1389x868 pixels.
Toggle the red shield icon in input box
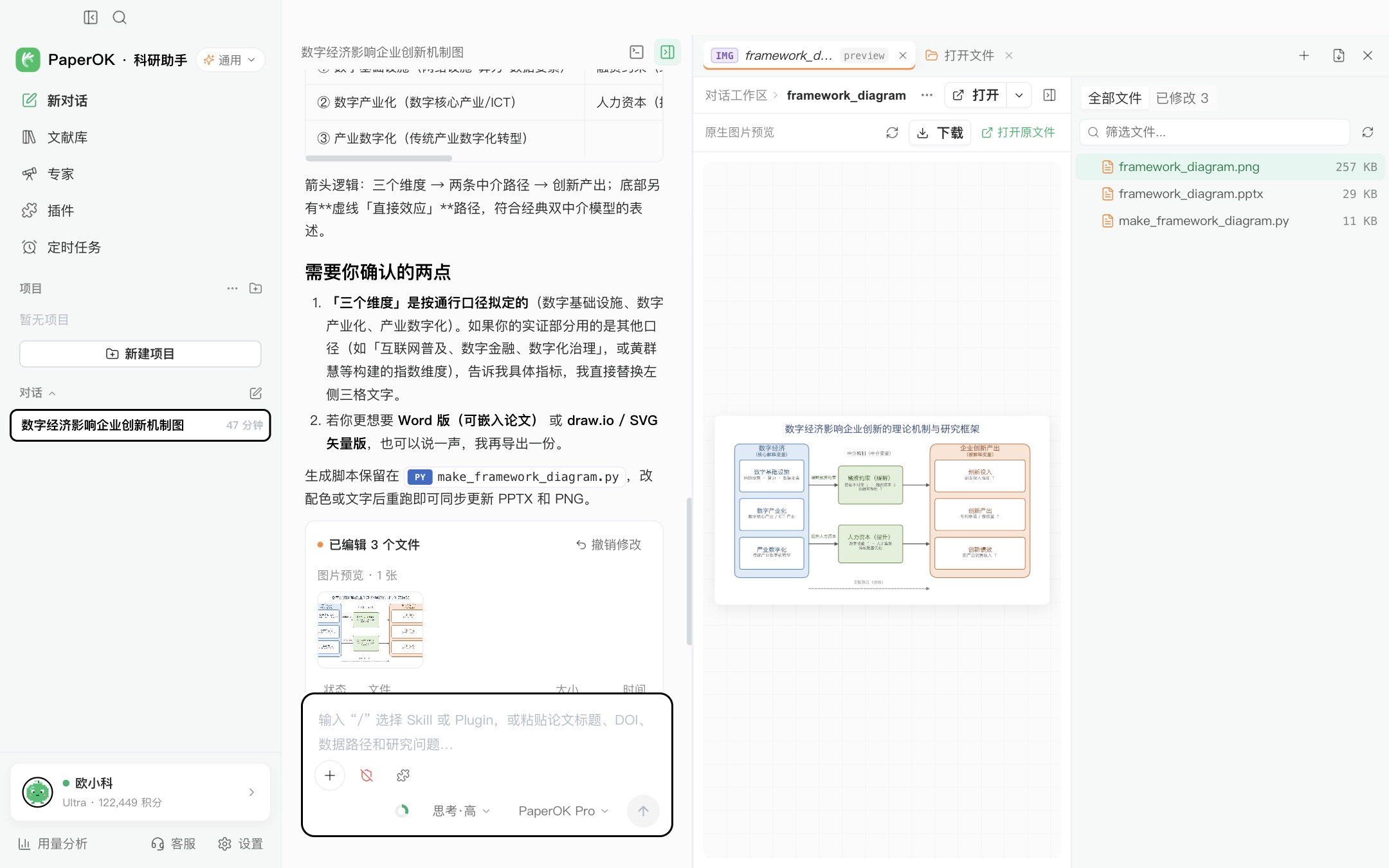point(367,775)
